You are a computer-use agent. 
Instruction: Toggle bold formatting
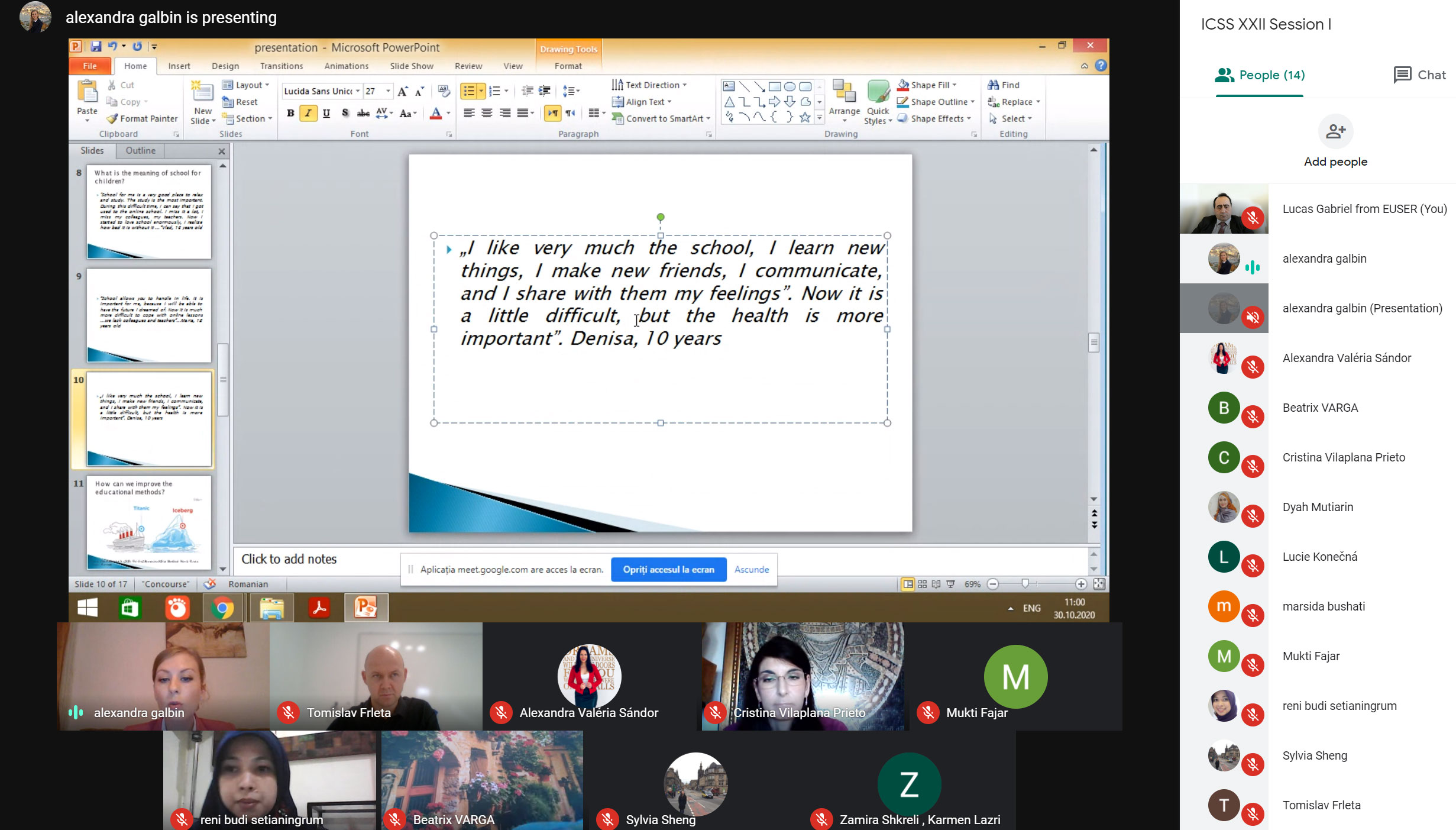[x=290, y=114]
